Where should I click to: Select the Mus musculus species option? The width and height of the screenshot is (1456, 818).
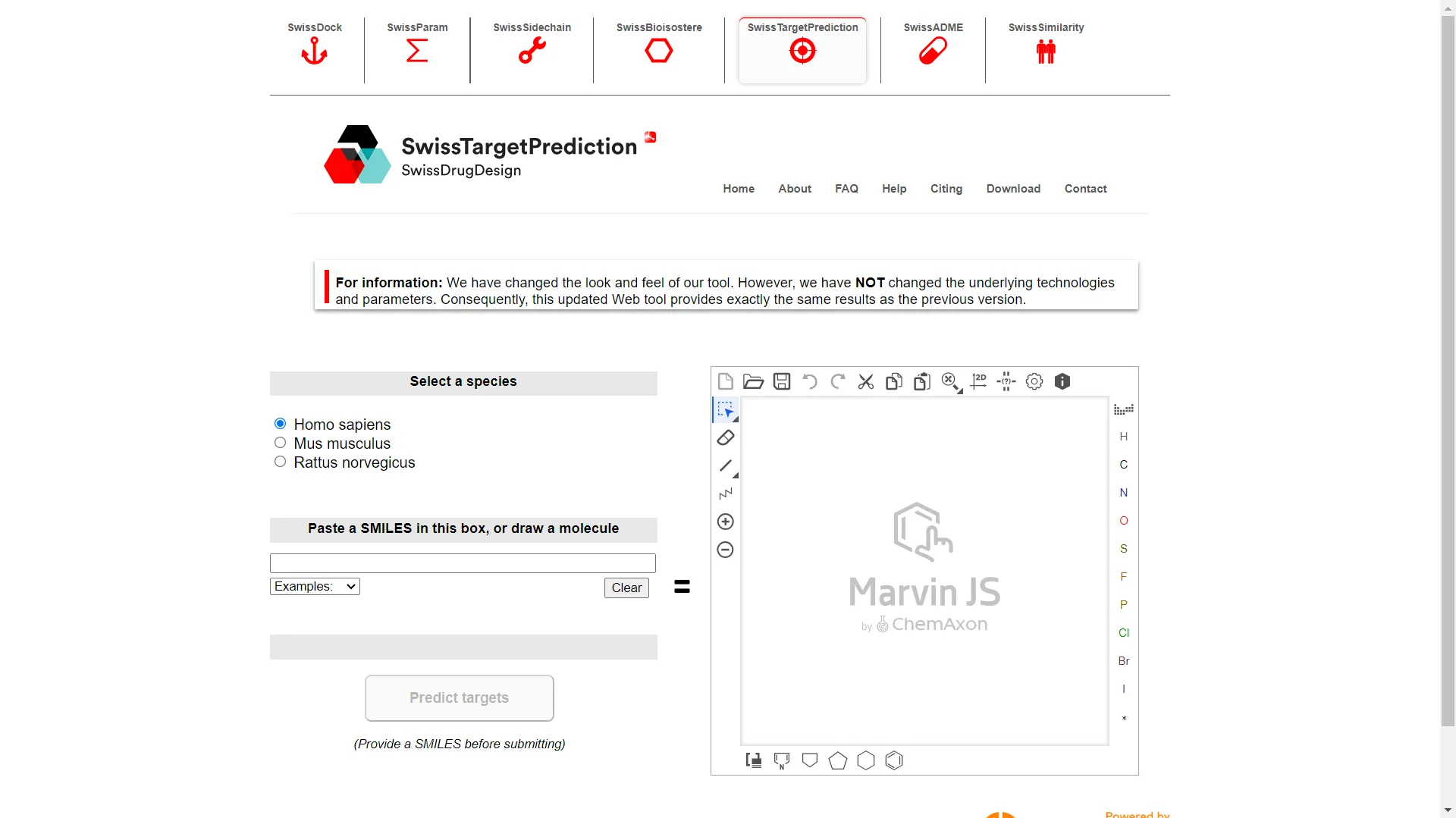pos(280,443)
